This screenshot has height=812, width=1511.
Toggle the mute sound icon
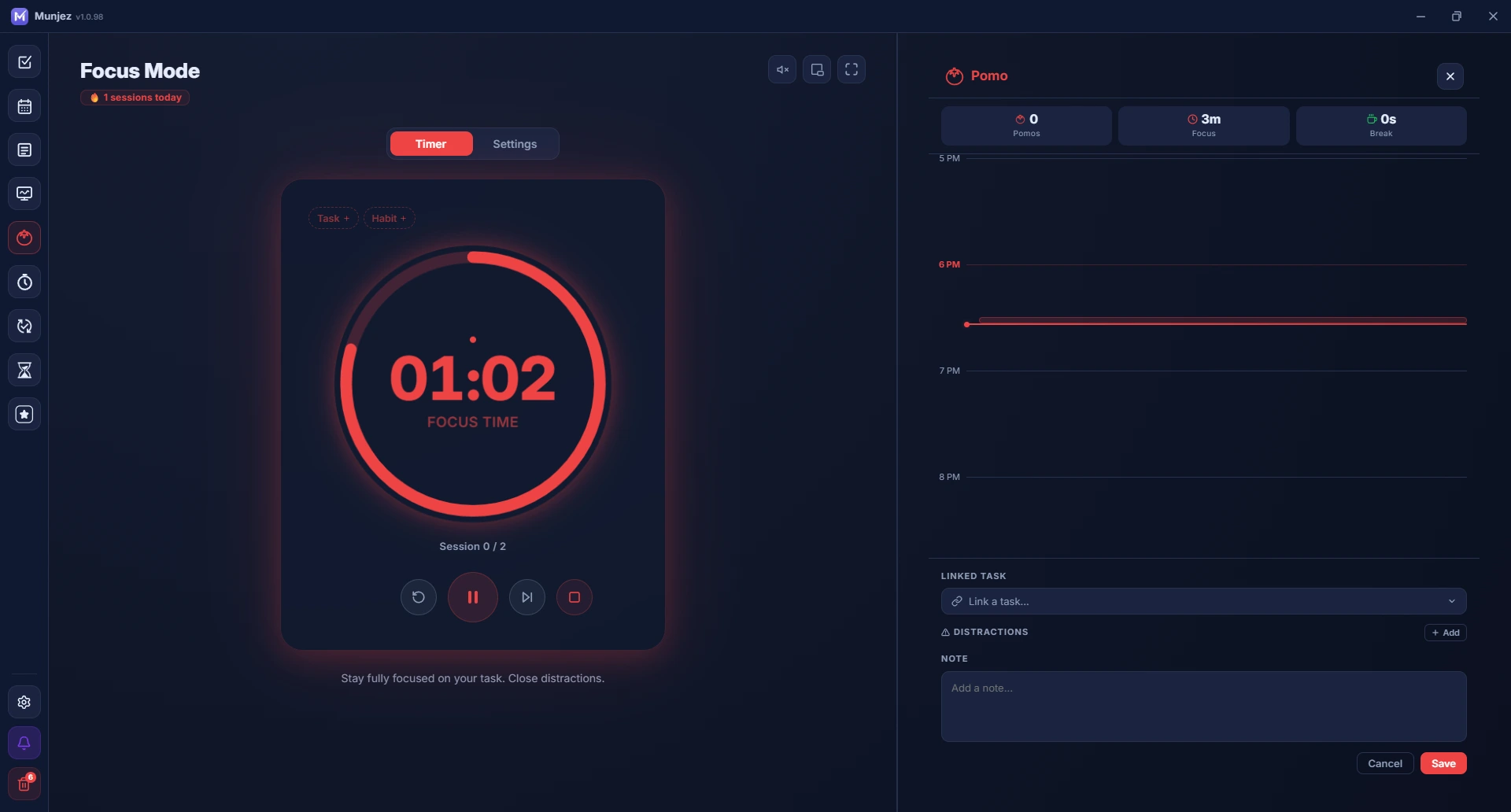click(782, 69)
